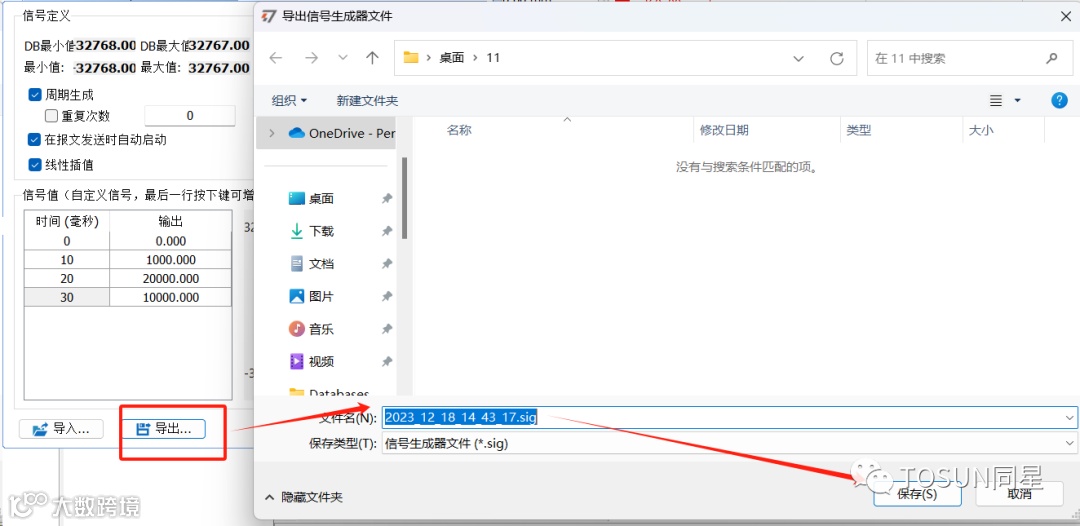
Task: Collapse folders with 隐藏文件夹
Action: coord(304,497)
